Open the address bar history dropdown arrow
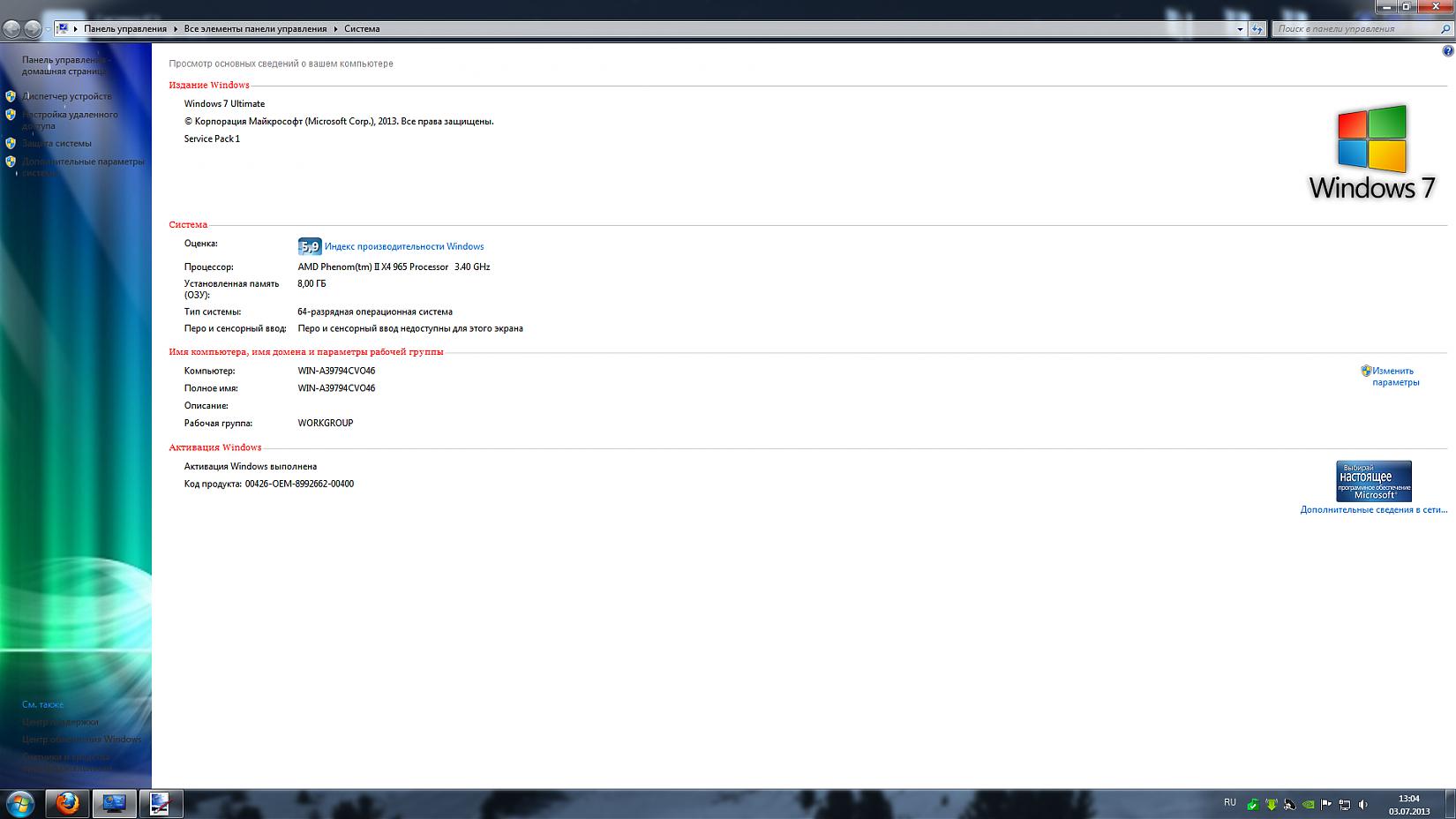This screenshot has width=1456, height=819. click(1240, 29)
